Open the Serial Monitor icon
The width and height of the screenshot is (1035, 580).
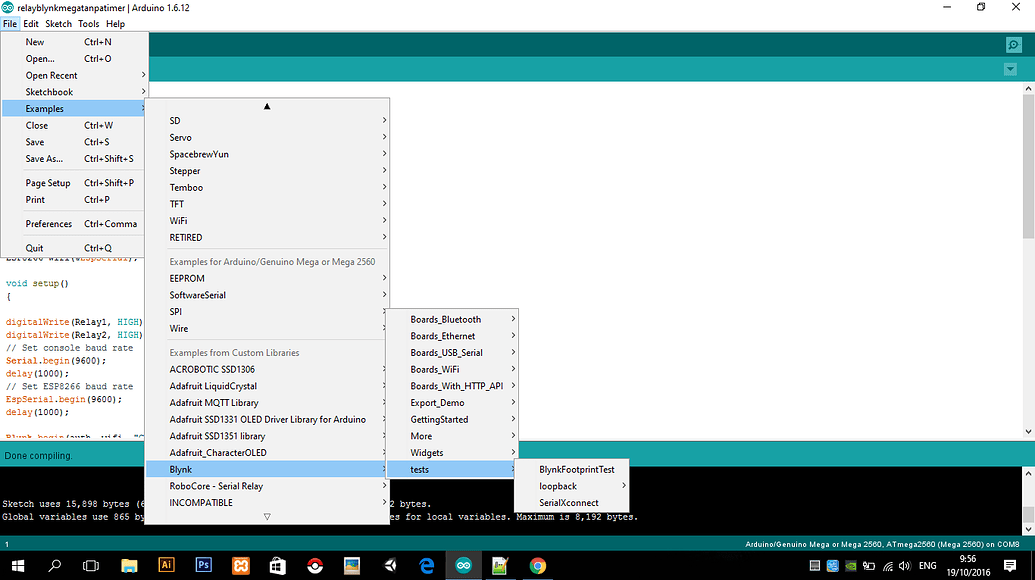point(1014,45)
